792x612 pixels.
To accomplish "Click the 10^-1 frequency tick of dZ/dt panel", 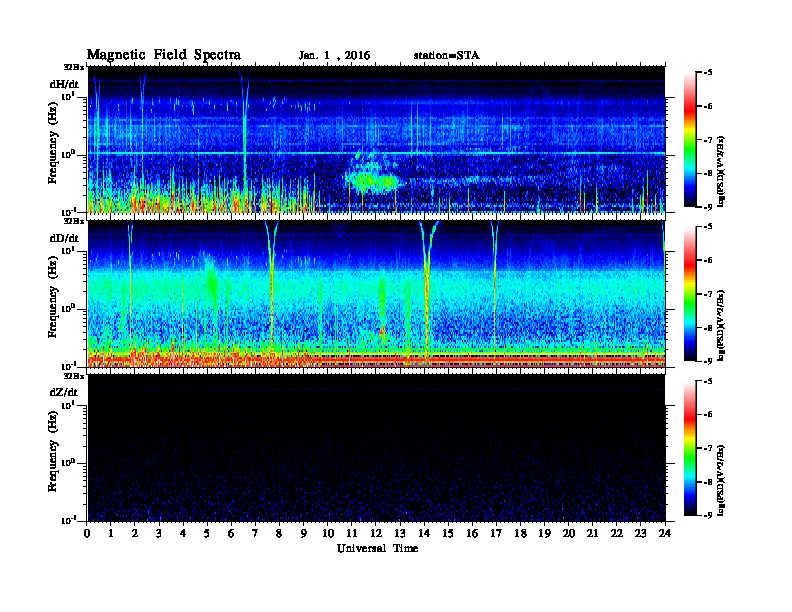I will [68, 520].
